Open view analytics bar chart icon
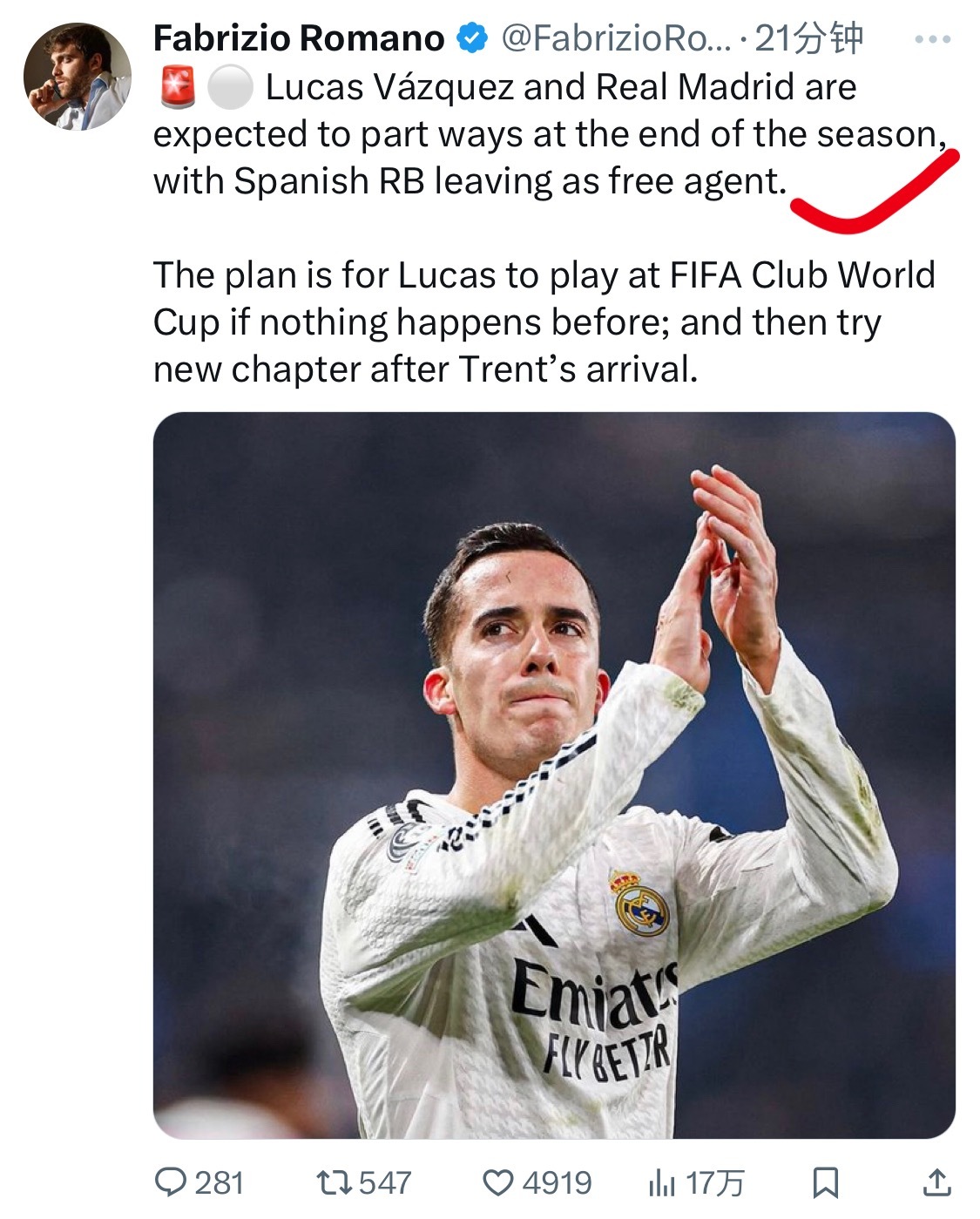980x1219 pixels. (x=662, y=1183)
